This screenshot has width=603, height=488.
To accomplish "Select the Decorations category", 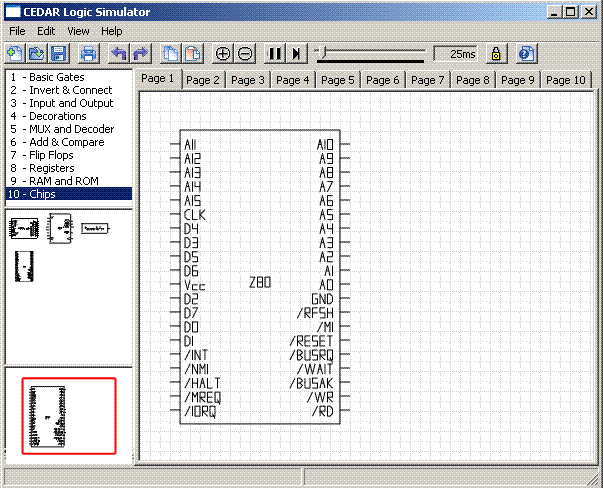I will coord(69,116).
